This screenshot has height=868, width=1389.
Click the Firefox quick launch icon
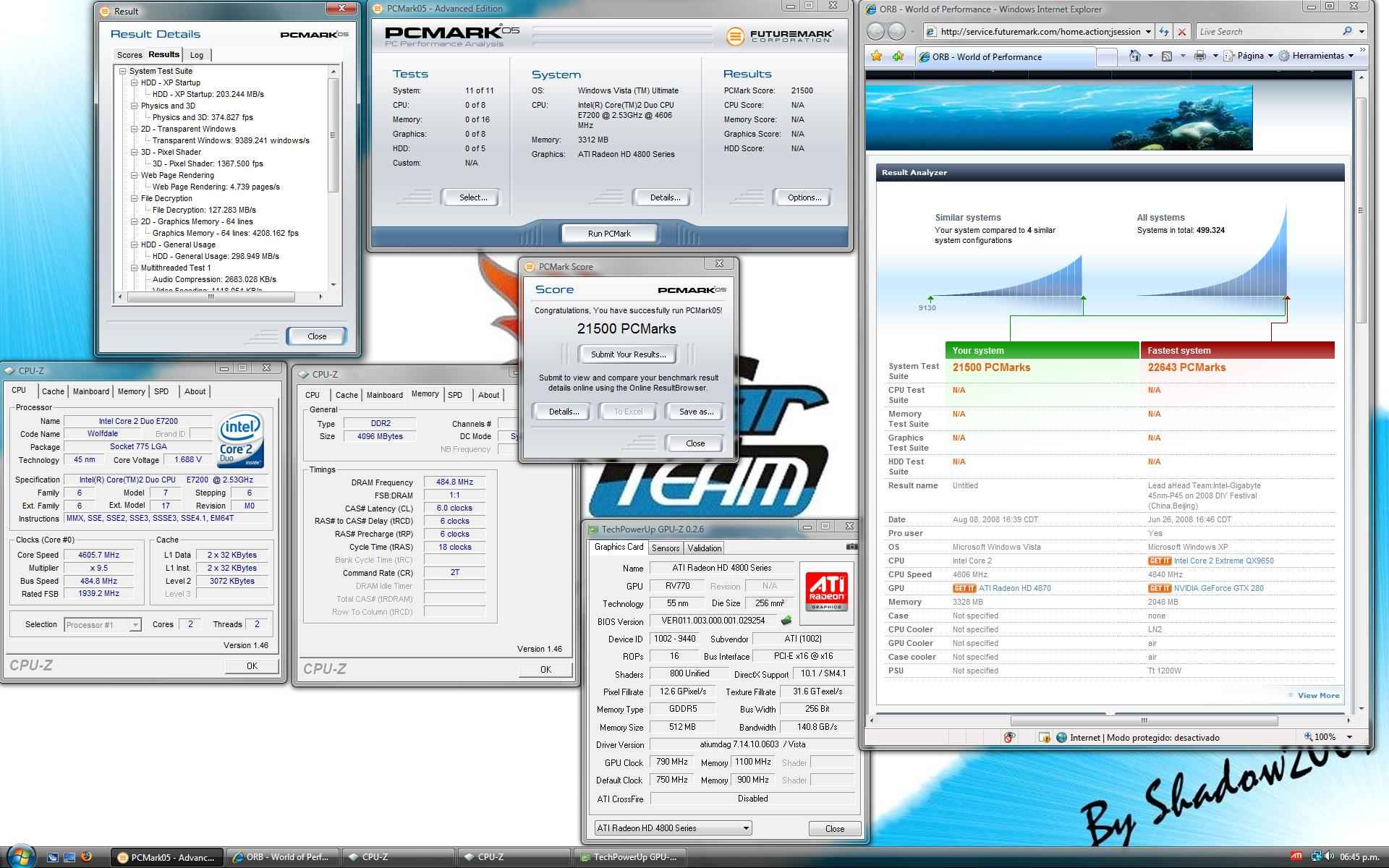(x=86, y=857)
